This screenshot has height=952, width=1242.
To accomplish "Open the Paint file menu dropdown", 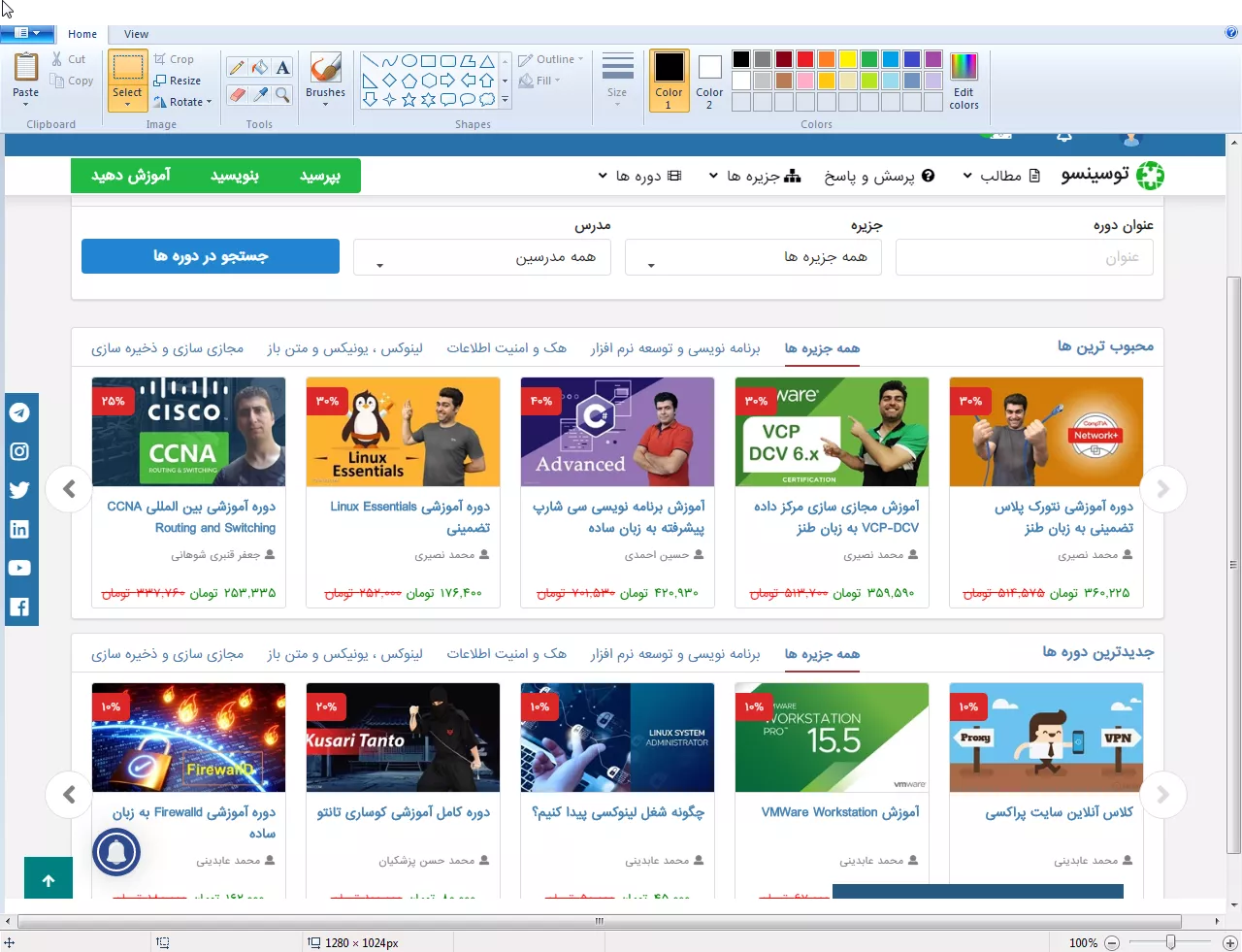I will pos(26,33).
